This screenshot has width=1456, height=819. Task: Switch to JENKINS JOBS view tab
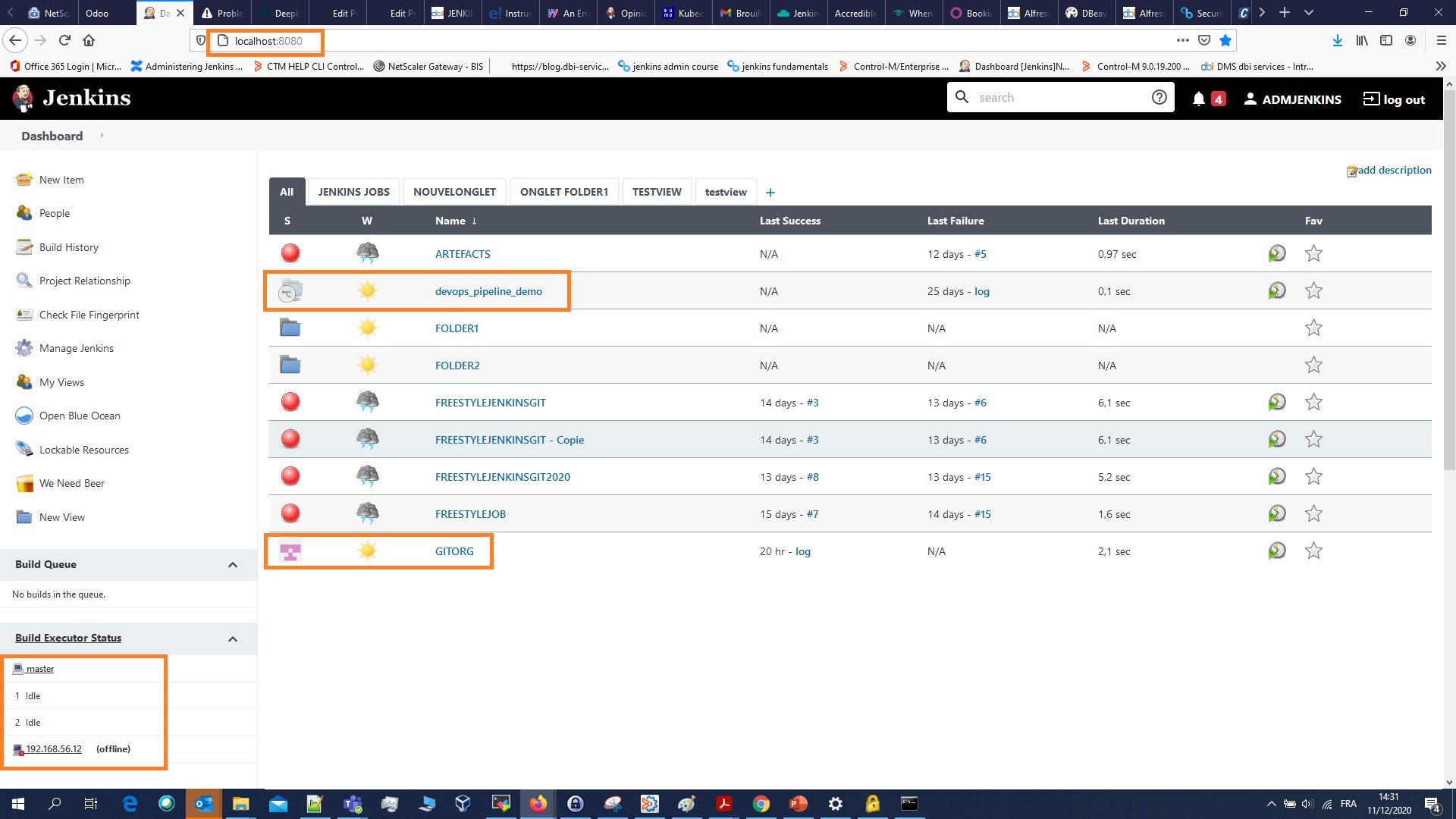pos(353,192)
